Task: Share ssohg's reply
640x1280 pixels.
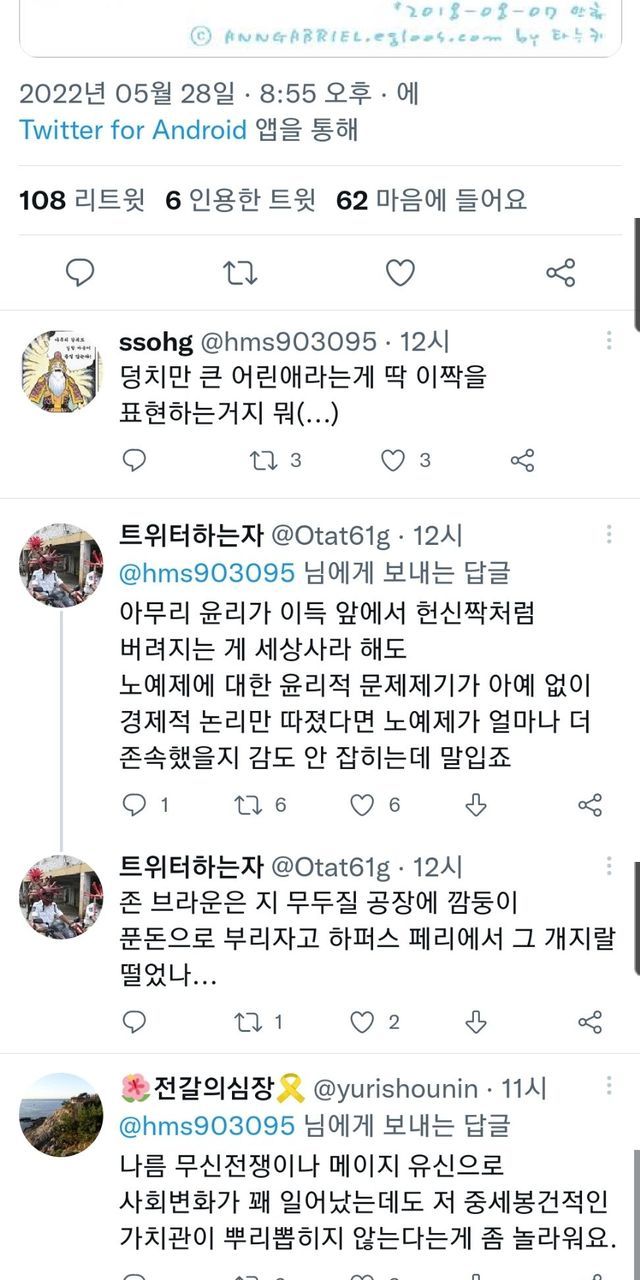Action: 522,460
